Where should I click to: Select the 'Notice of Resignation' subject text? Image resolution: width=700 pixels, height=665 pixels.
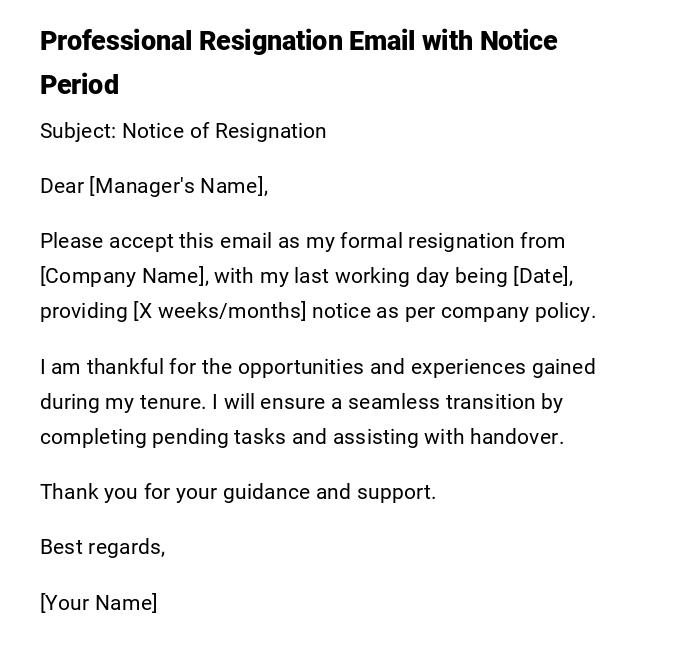coord(224,131)
